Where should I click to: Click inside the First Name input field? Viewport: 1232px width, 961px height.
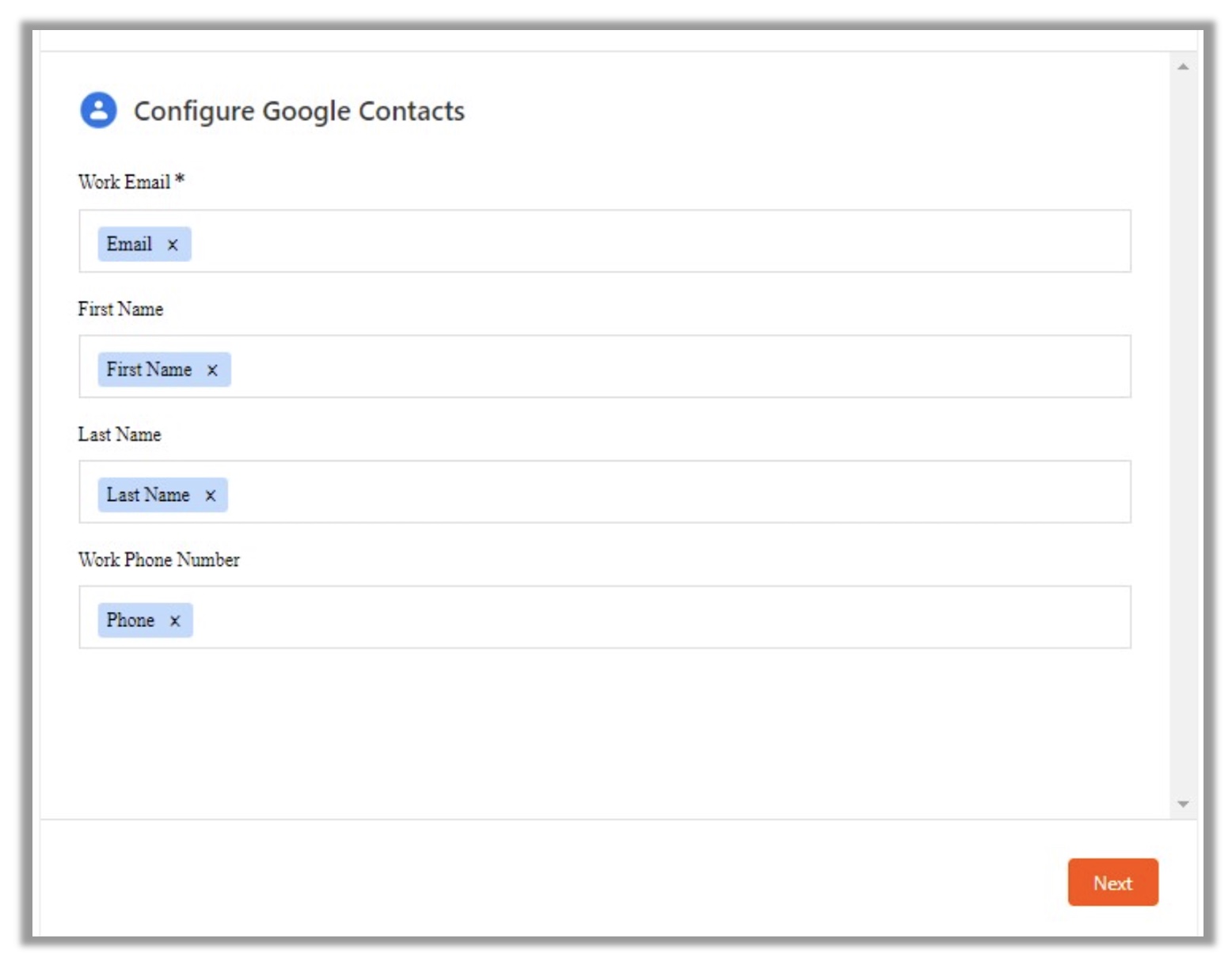[x=633, y=367]
